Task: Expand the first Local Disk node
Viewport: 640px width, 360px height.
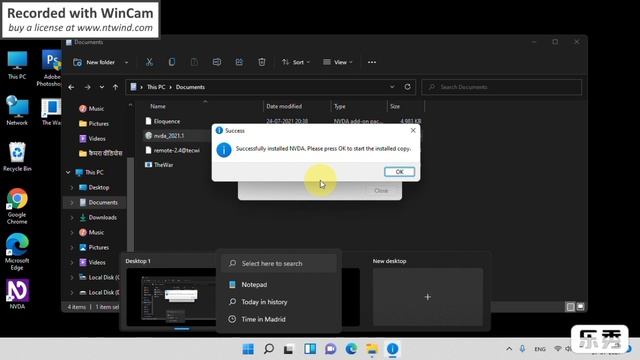Action: tap(72, 278)
